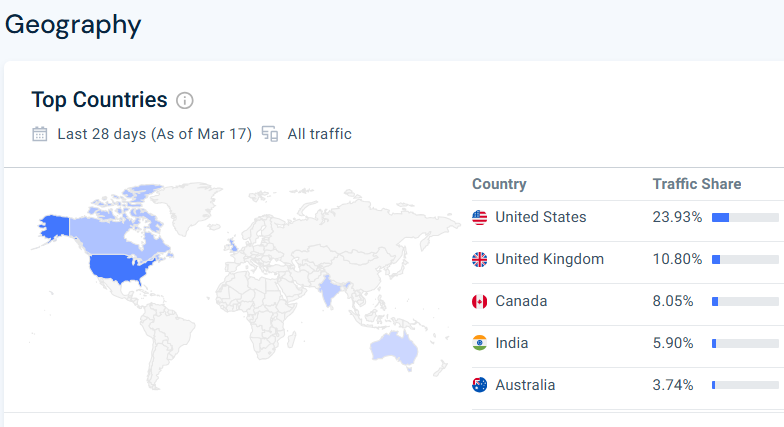The width and height of the screenshot is (784, 427).
Task: Click the Australia flag icon
Action: tap(480, 385)
